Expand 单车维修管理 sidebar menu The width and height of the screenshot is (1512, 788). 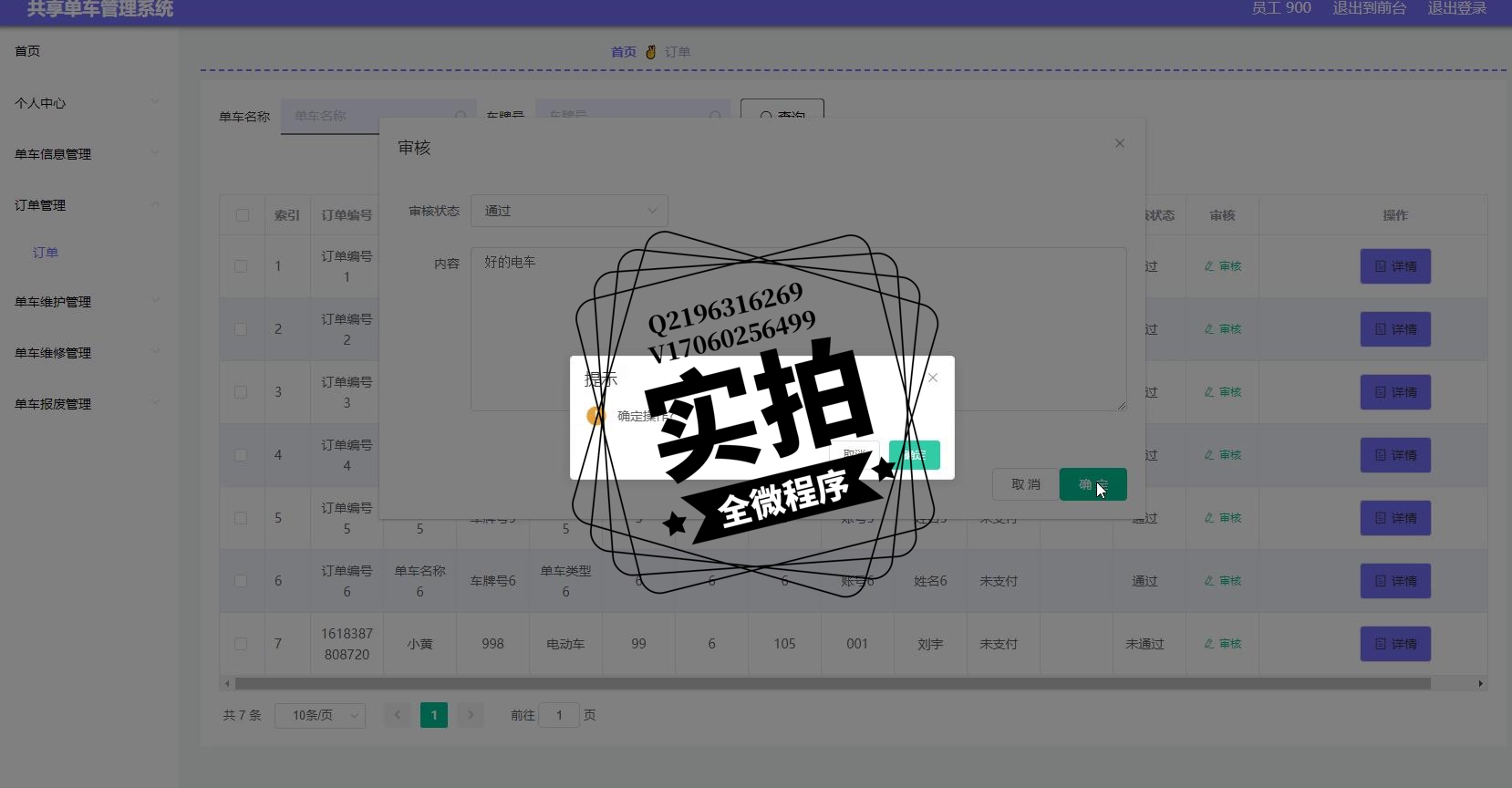[x=88, y=353]
